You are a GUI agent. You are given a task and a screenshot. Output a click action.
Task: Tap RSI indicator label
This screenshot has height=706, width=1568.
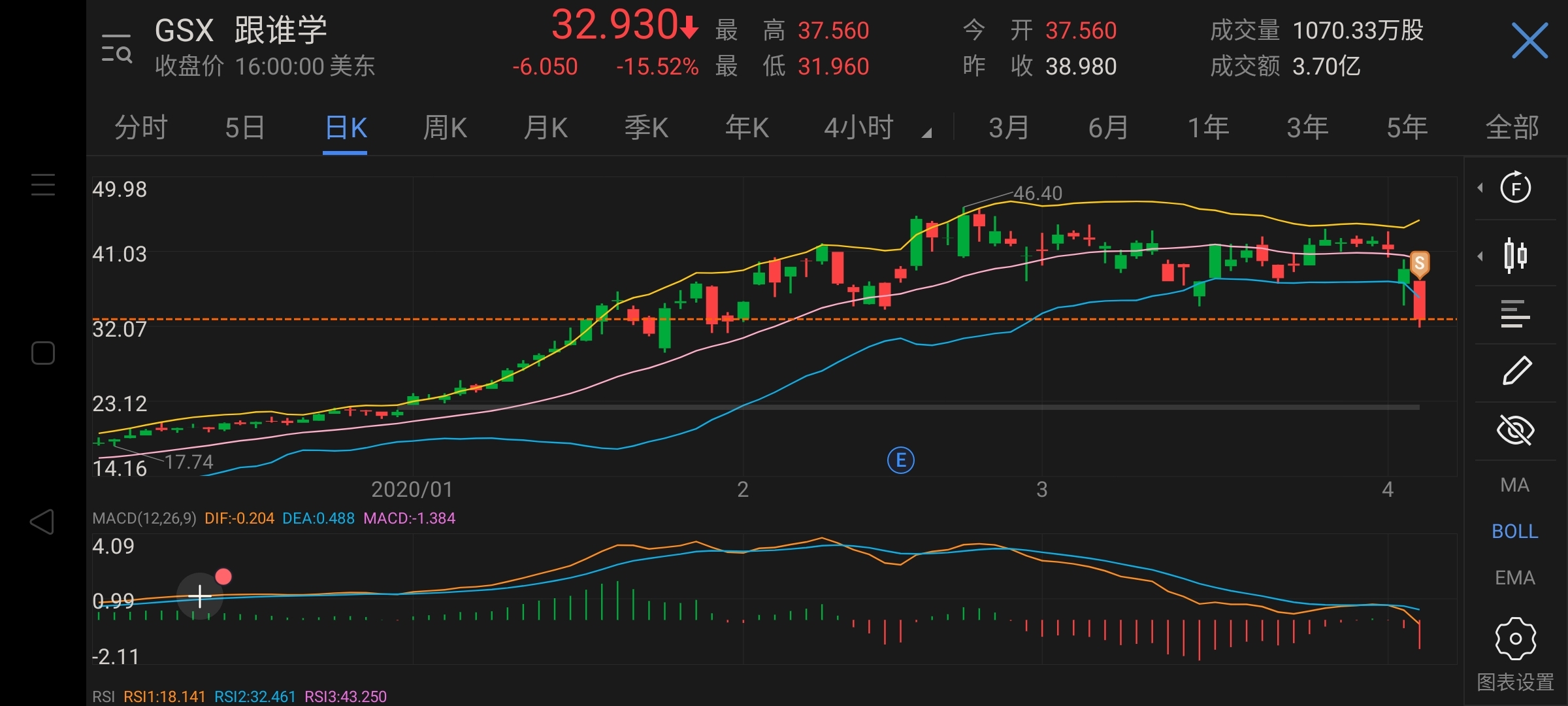pyautogui.click(x=103, y=696)
